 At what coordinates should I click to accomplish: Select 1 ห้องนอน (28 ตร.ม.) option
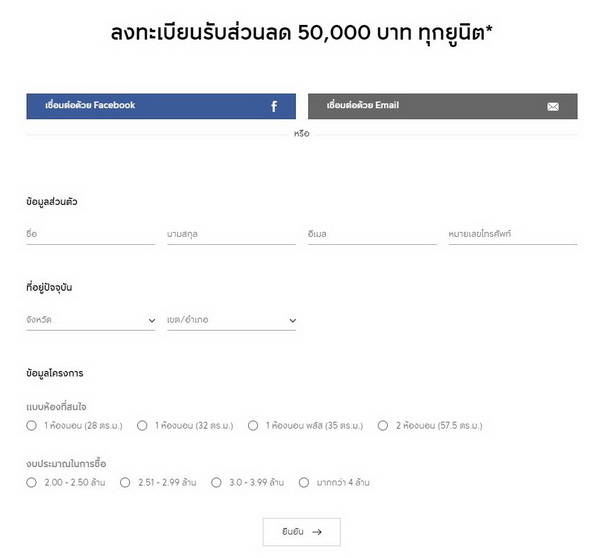click(32, 425)
